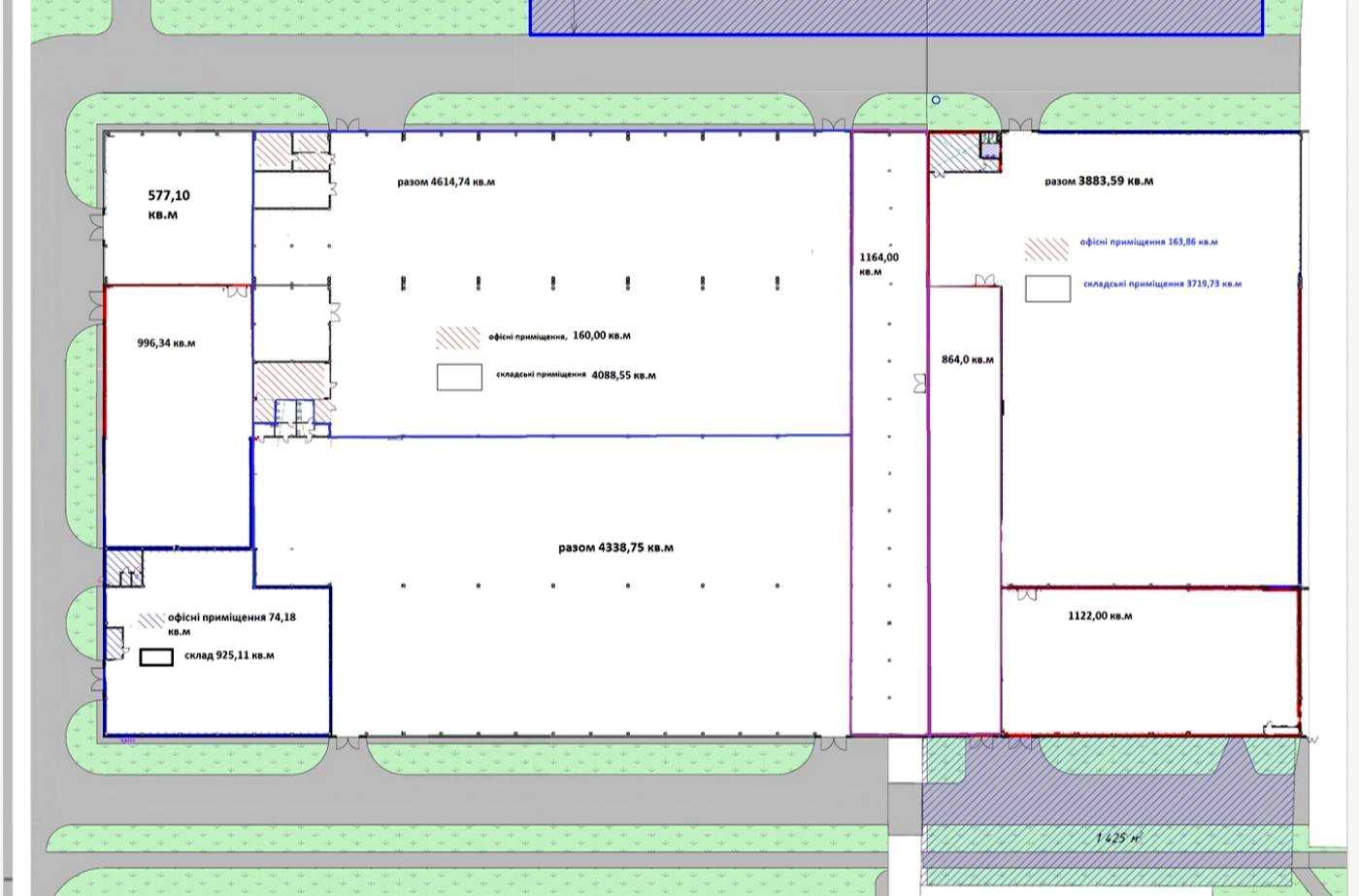Click the "1 425 м" dimension text
The height and width of the screenshot is (896, 1359).
[1117, 838]
